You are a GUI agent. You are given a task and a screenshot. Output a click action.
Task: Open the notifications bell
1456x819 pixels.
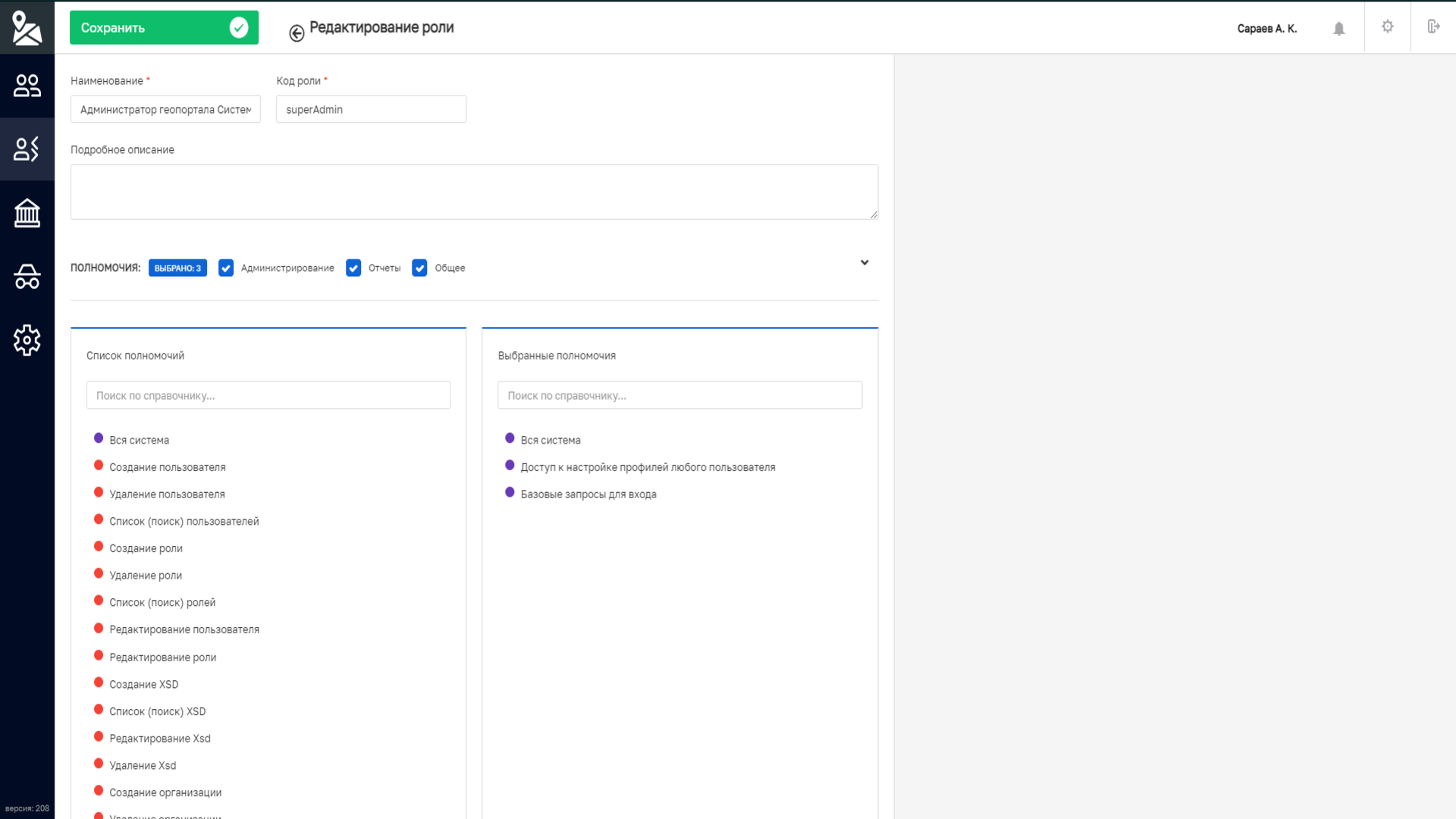tap(1339, 28)
